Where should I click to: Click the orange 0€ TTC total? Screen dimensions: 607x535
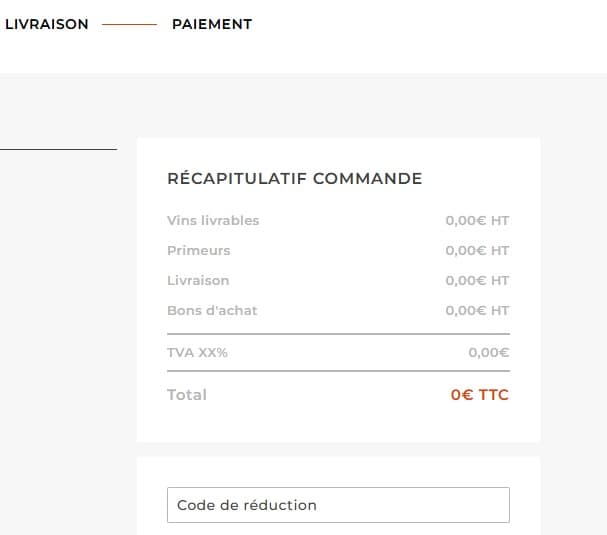tap(479, 395)
